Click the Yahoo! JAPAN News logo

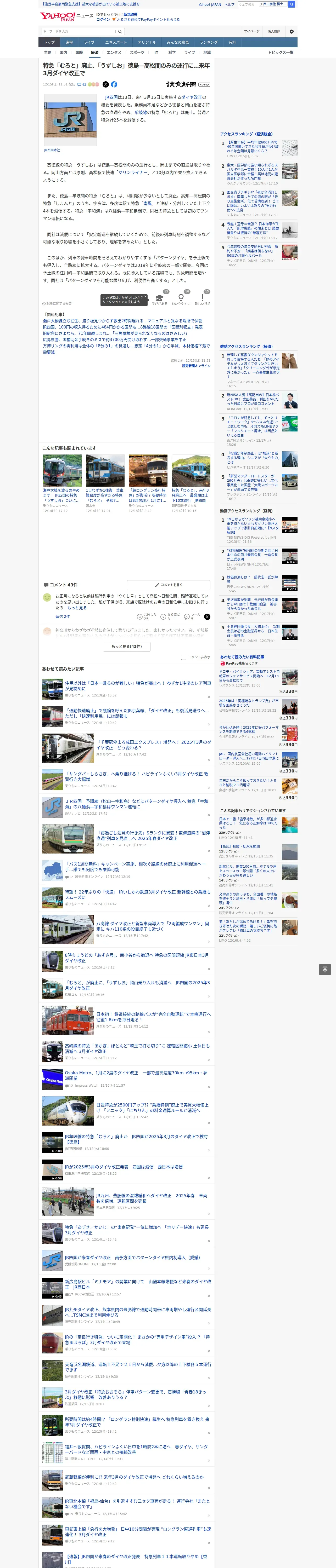(66, 16)
